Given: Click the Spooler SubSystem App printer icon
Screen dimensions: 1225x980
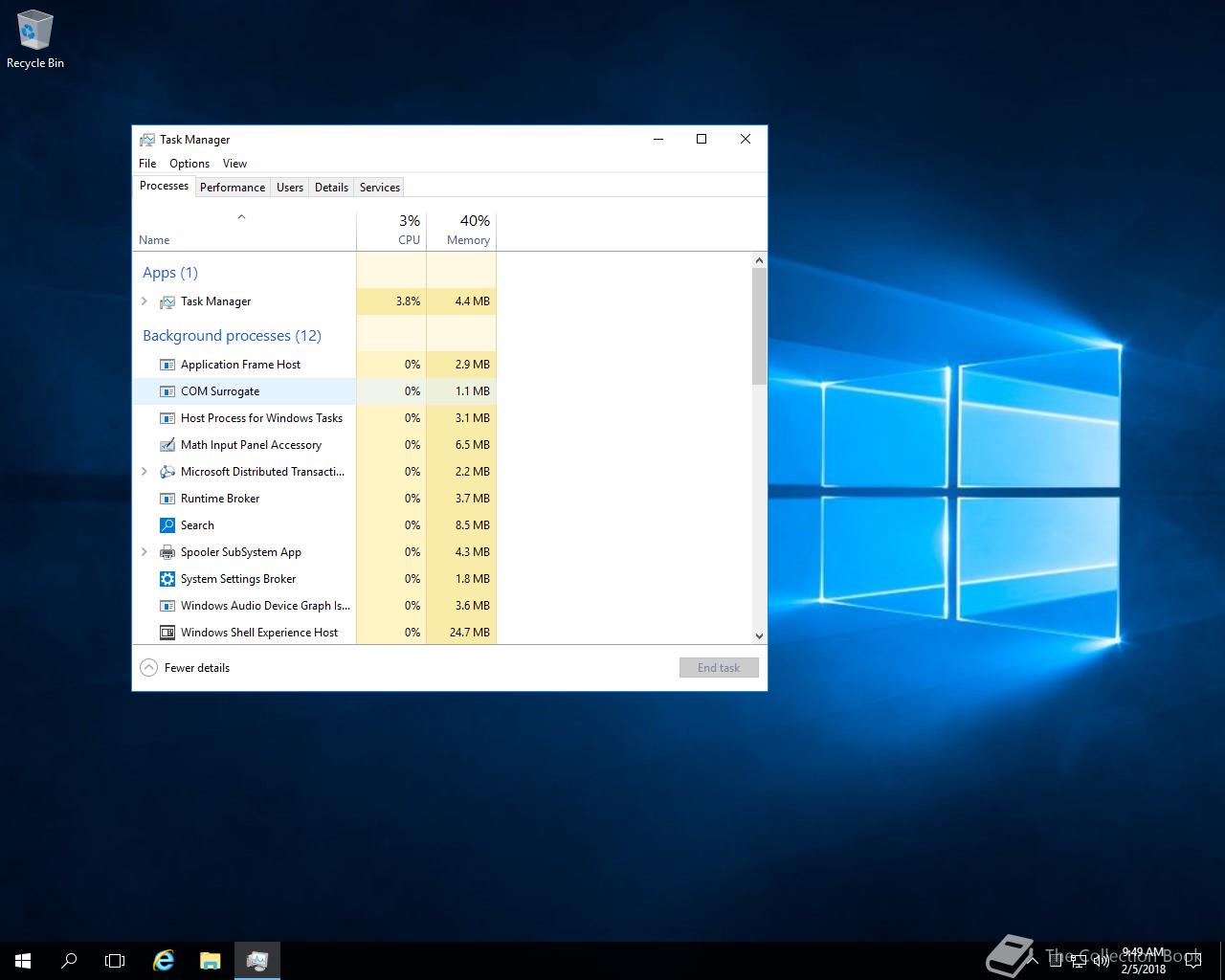Looking at the screenshot, I should [167, 552].
